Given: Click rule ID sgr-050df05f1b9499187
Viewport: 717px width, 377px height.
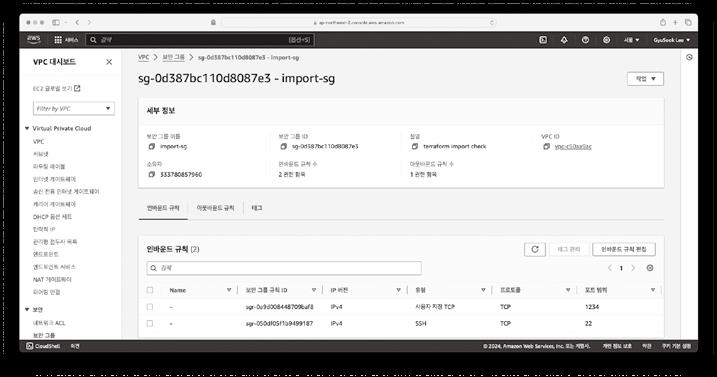Looking at the screenshot, I should pos(279,323).
